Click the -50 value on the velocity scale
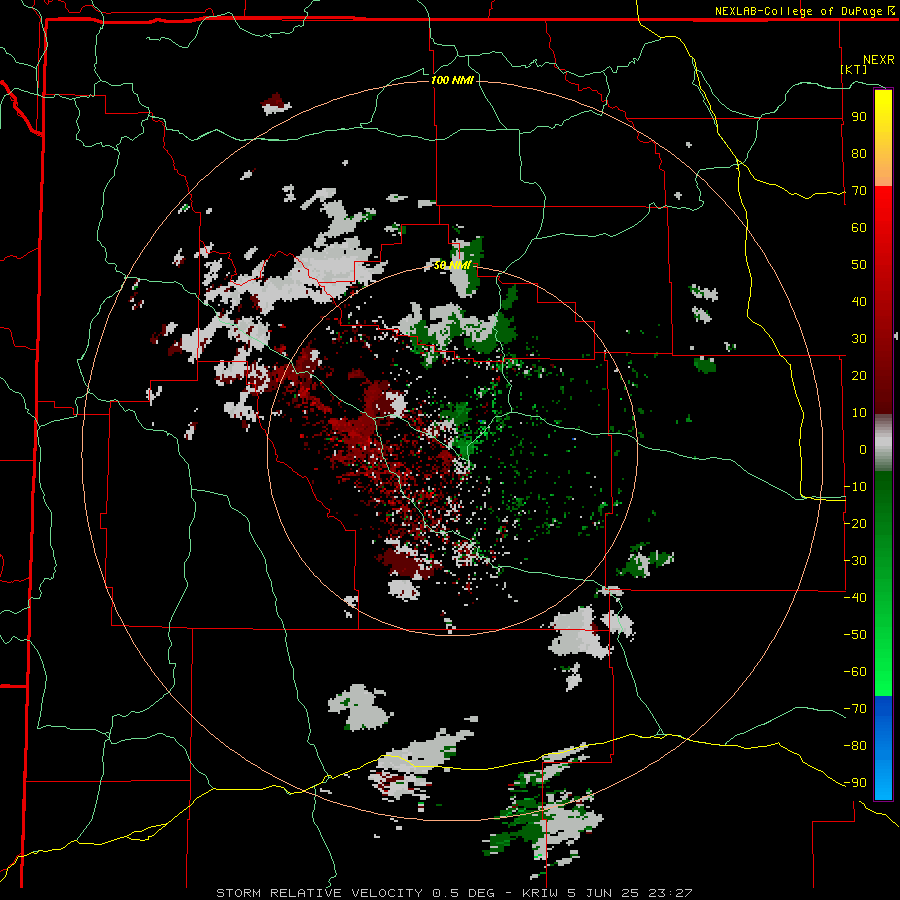The height and width of the screenshot is (900, 900). (855, 635)
